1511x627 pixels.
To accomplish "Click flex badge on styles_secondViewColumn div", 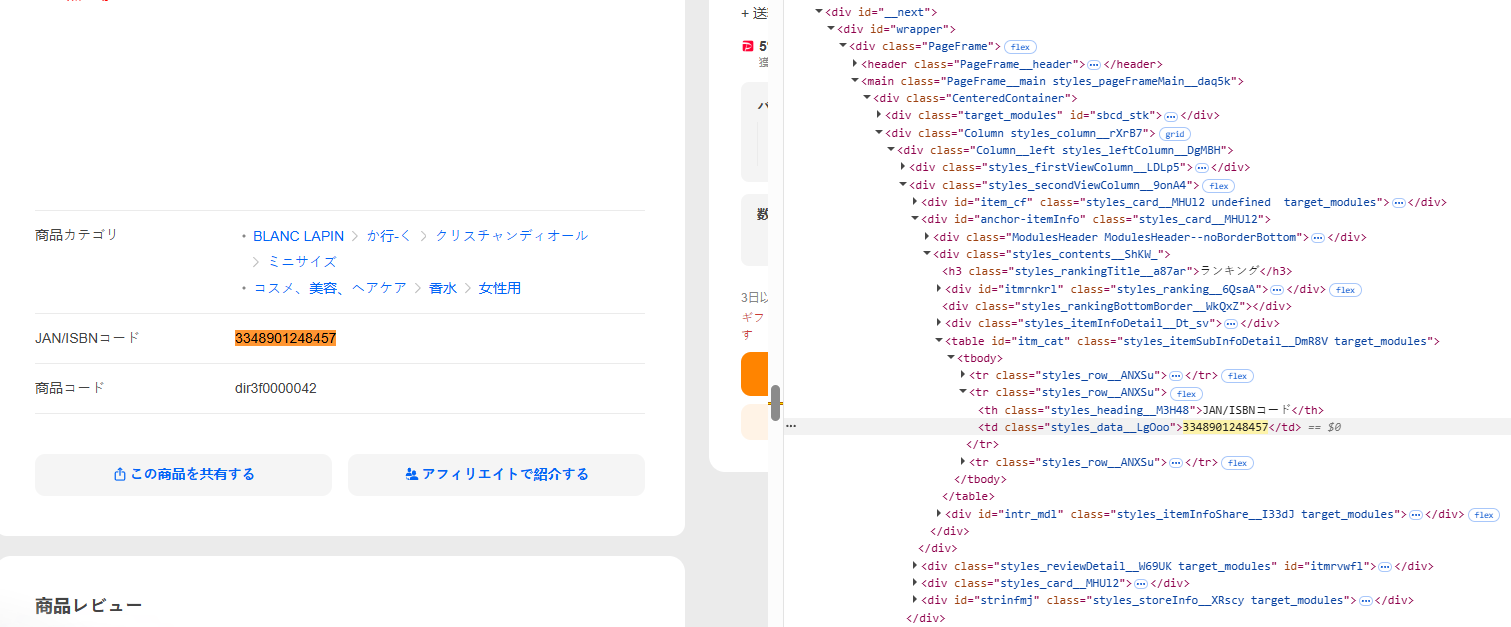I will click(1217, 186).
